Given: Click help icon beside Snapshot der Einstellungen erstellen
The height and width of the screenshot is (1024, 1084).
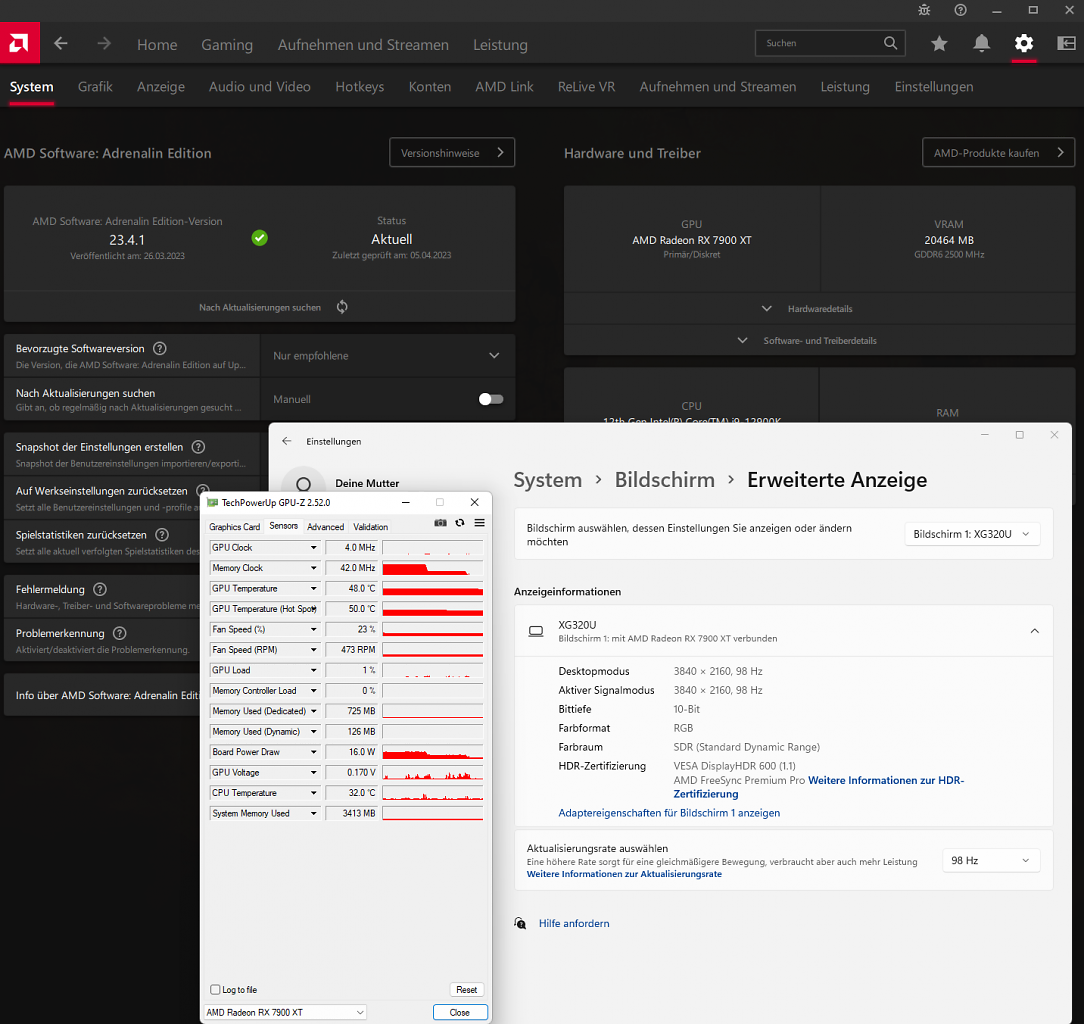Looking at the screenshot, I should (x=198, y=447).
